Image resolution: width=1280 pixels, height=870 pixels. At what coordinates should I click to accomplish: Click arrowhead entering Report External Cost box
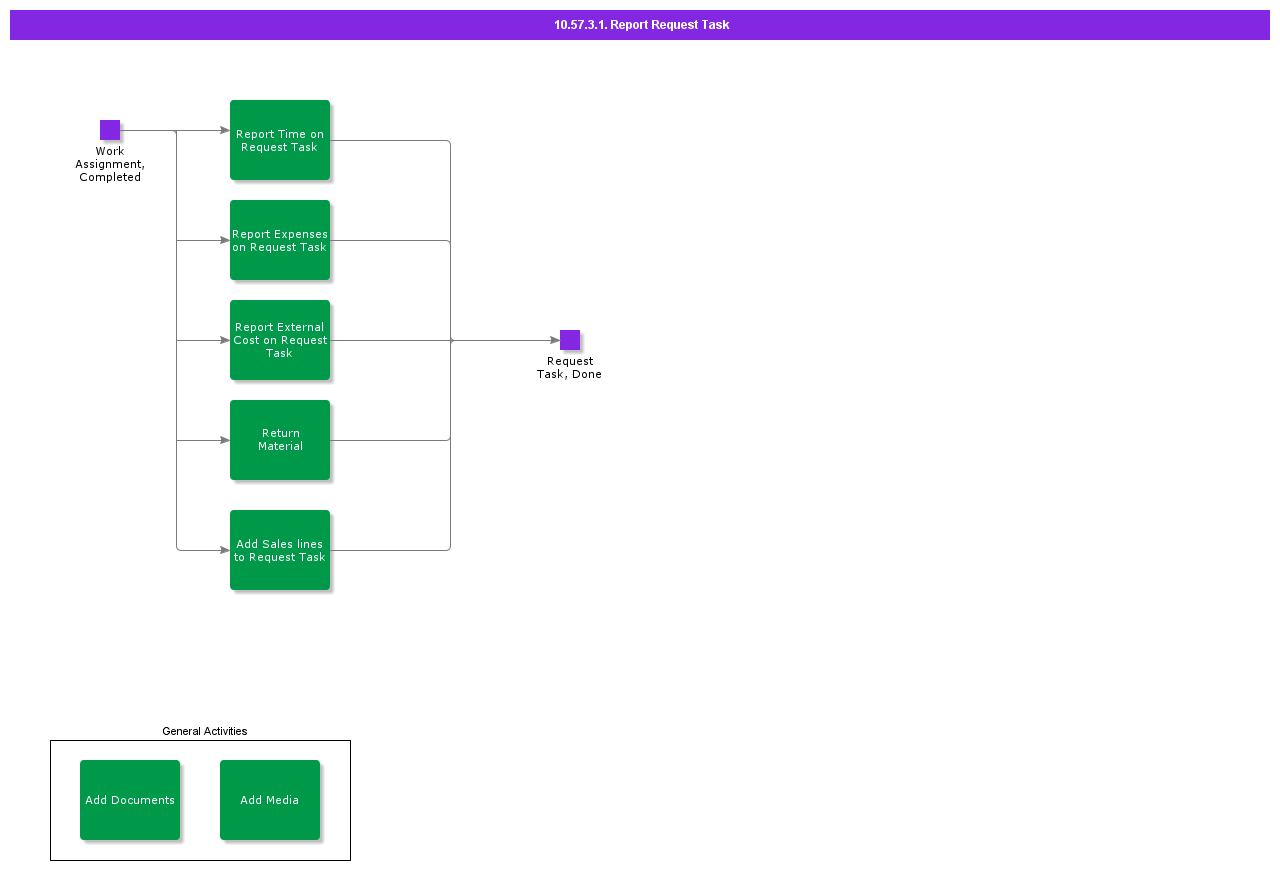[225, 340]
